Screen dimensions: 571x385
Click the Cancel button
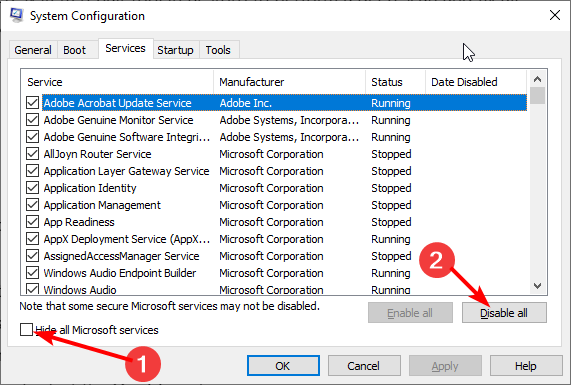364,366
